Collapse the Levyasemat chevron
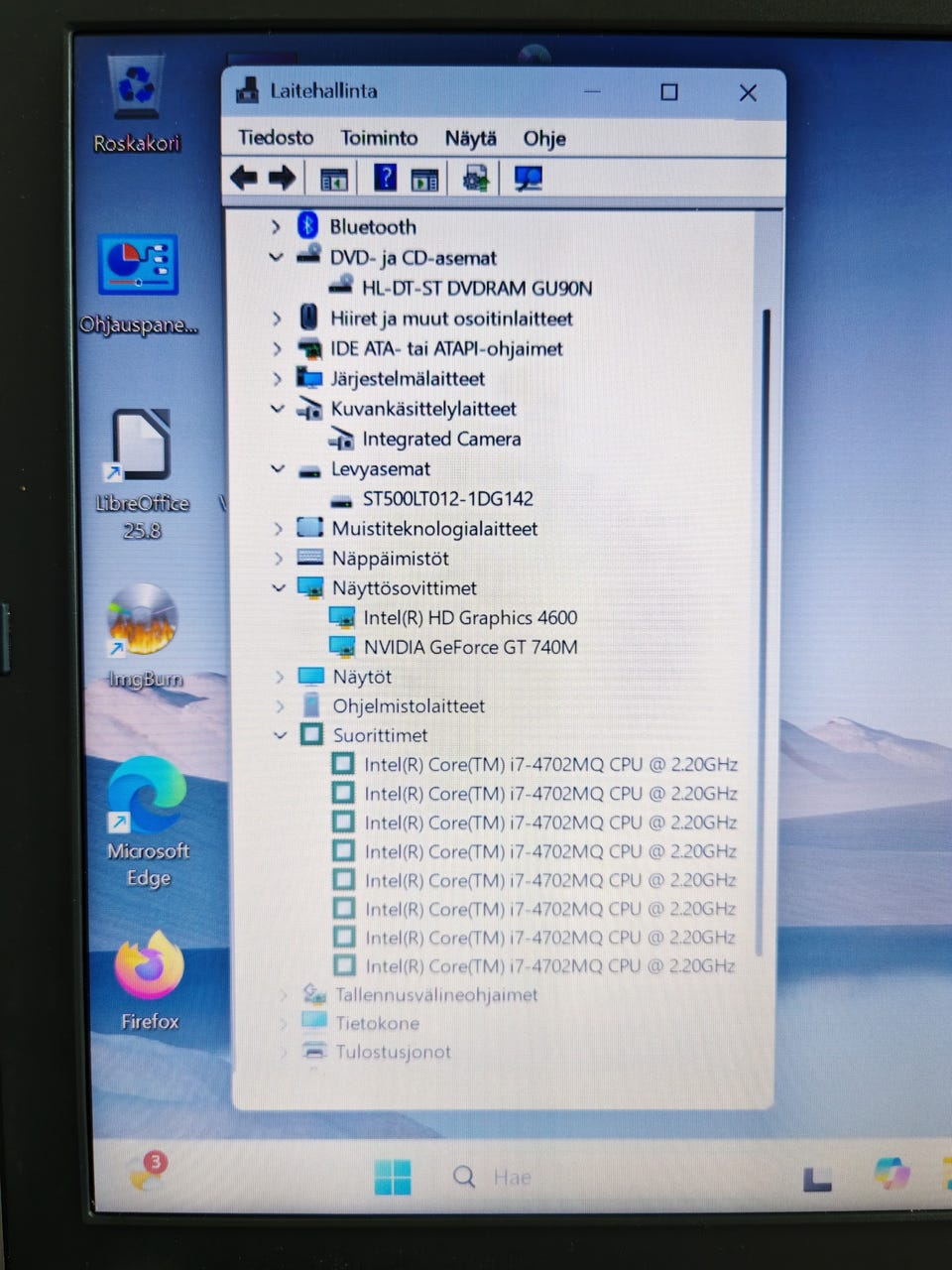952x1270 pixels. tap(278, 469)
